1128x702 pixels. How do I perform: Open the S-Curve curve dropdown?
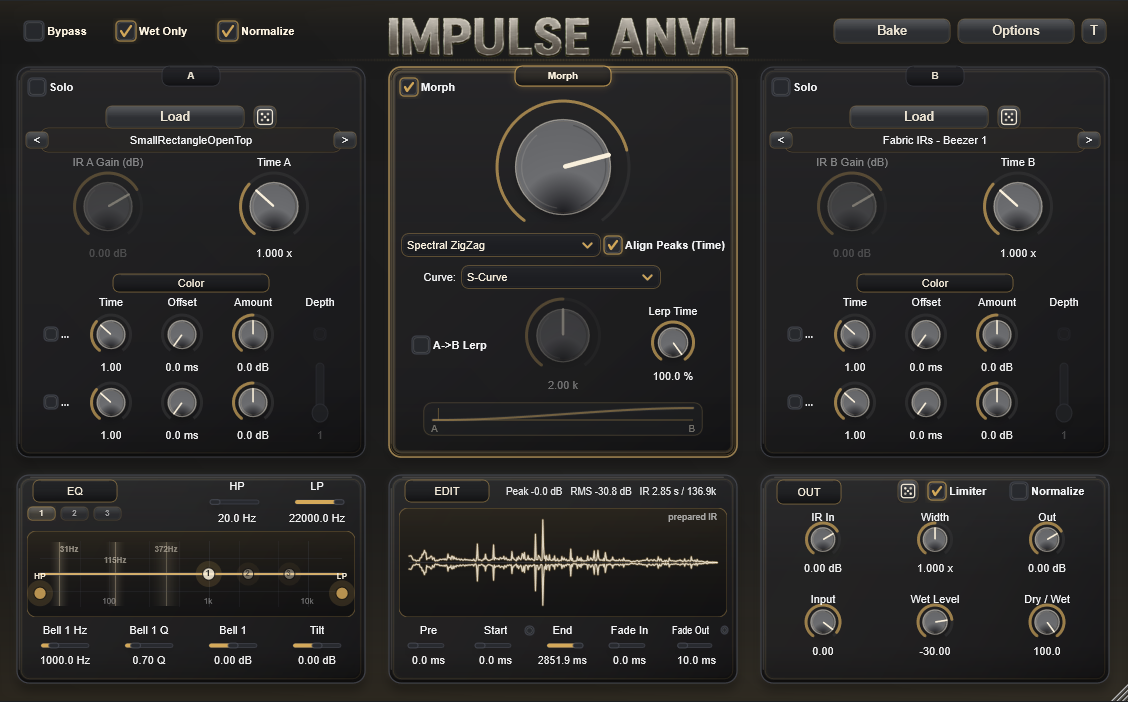pyautogui.click(x=560, y=277)
